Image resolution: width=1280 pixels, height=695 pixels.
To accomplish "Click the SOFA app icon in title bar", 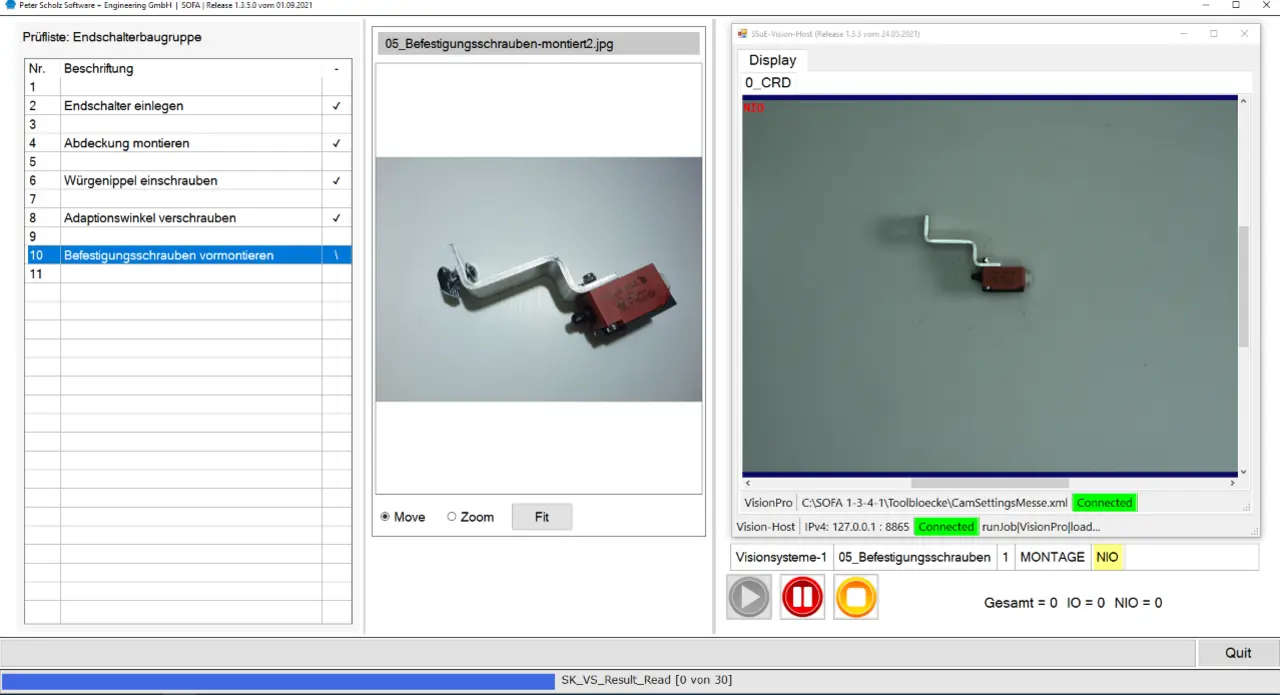I will pos(10,5).
